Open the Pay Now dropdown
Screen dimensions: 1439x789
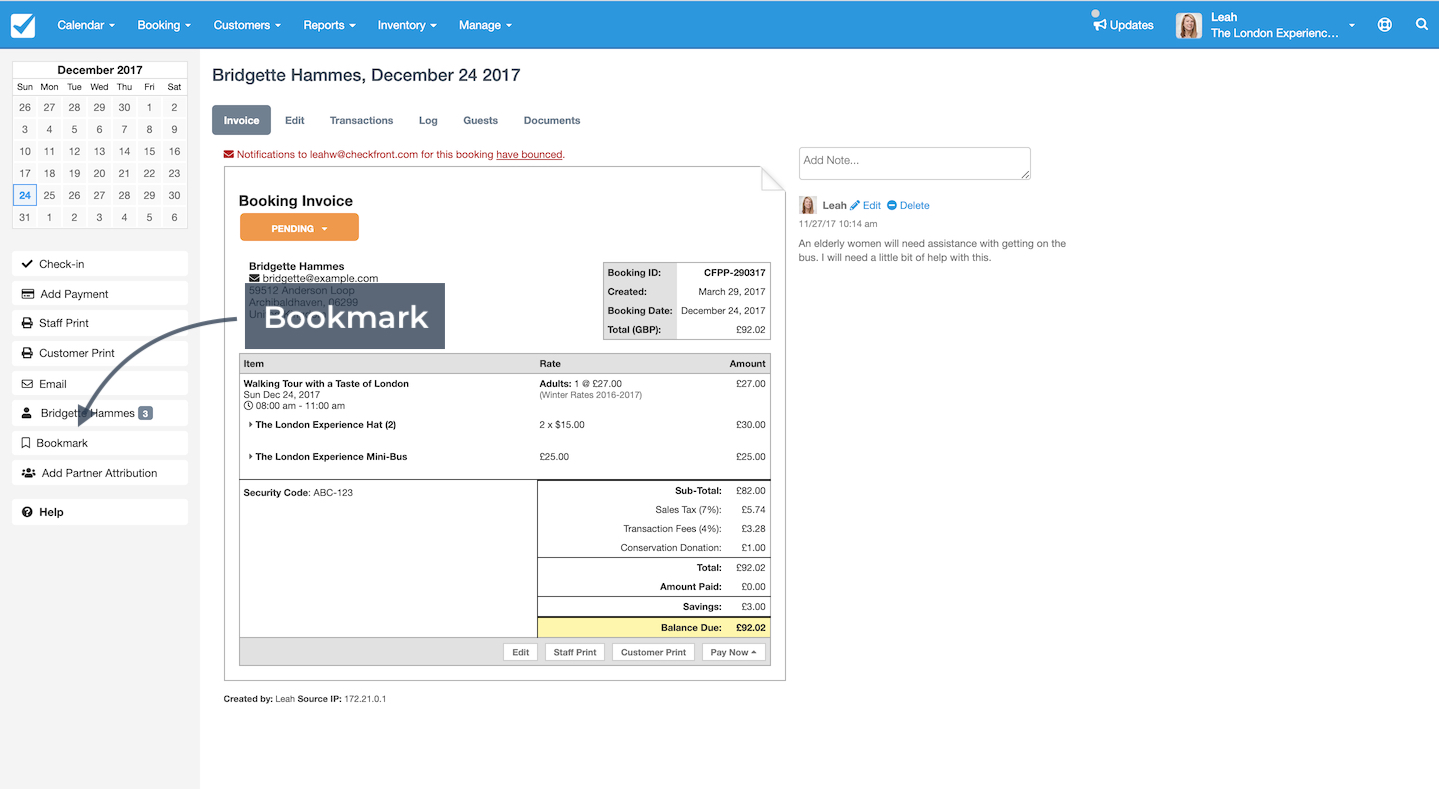pos(733,652)
